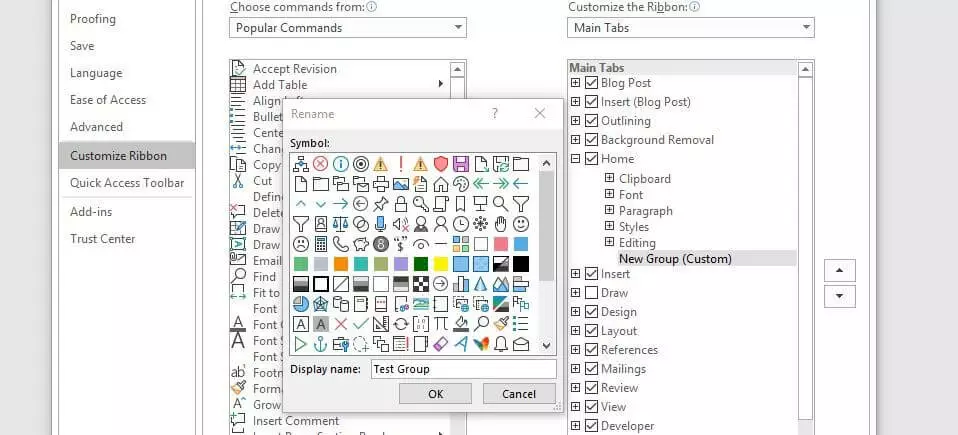Choose the smiley face symbol
The width and height of the screenshot is (958, 435).
click(521, 224)
